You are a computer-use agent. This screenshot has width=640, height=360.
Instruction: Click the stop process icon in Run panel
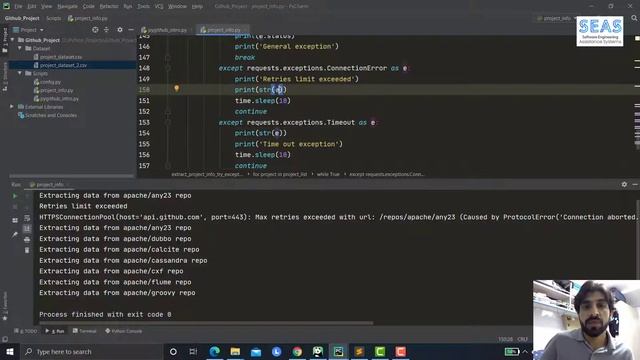15,207
